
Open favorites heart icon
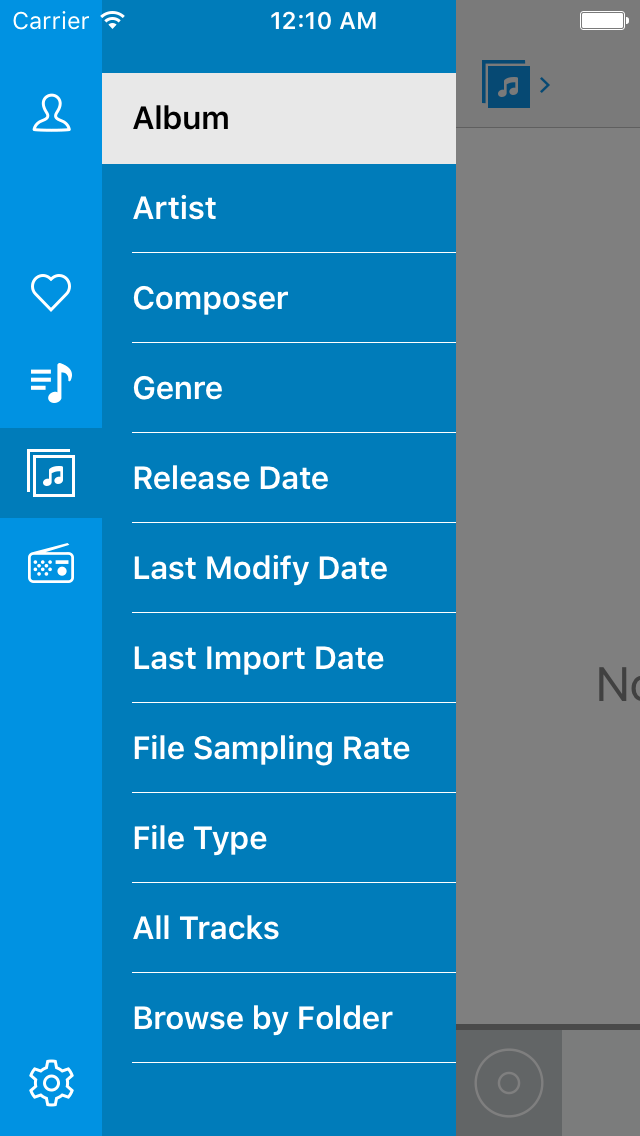pyautogui.click(x=51, y=293)
